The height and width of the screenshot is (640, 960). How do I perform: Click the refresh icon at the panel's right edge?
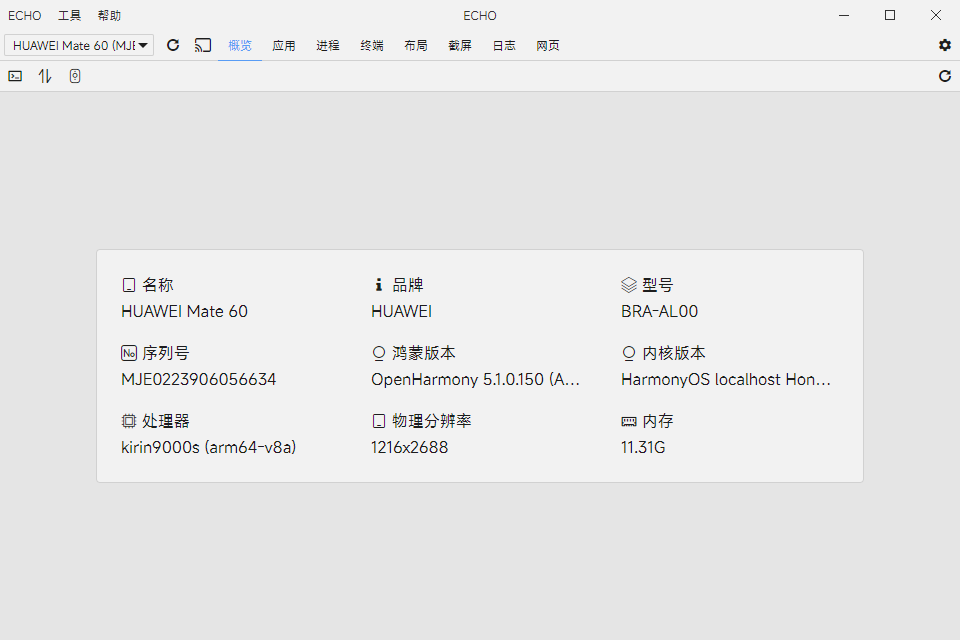(x=944, y=76)
